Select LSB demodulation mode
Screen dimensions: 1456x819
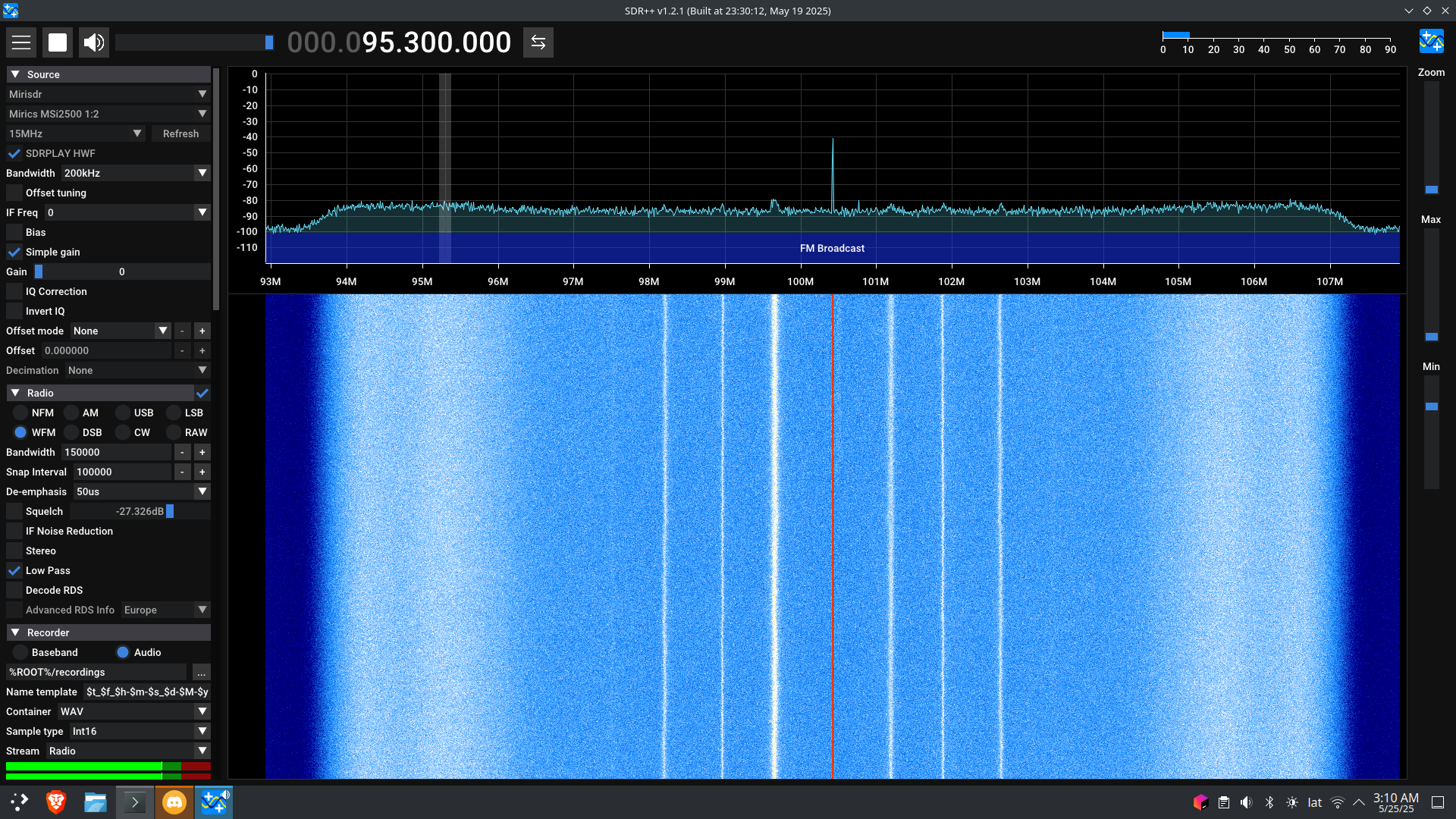174,413
